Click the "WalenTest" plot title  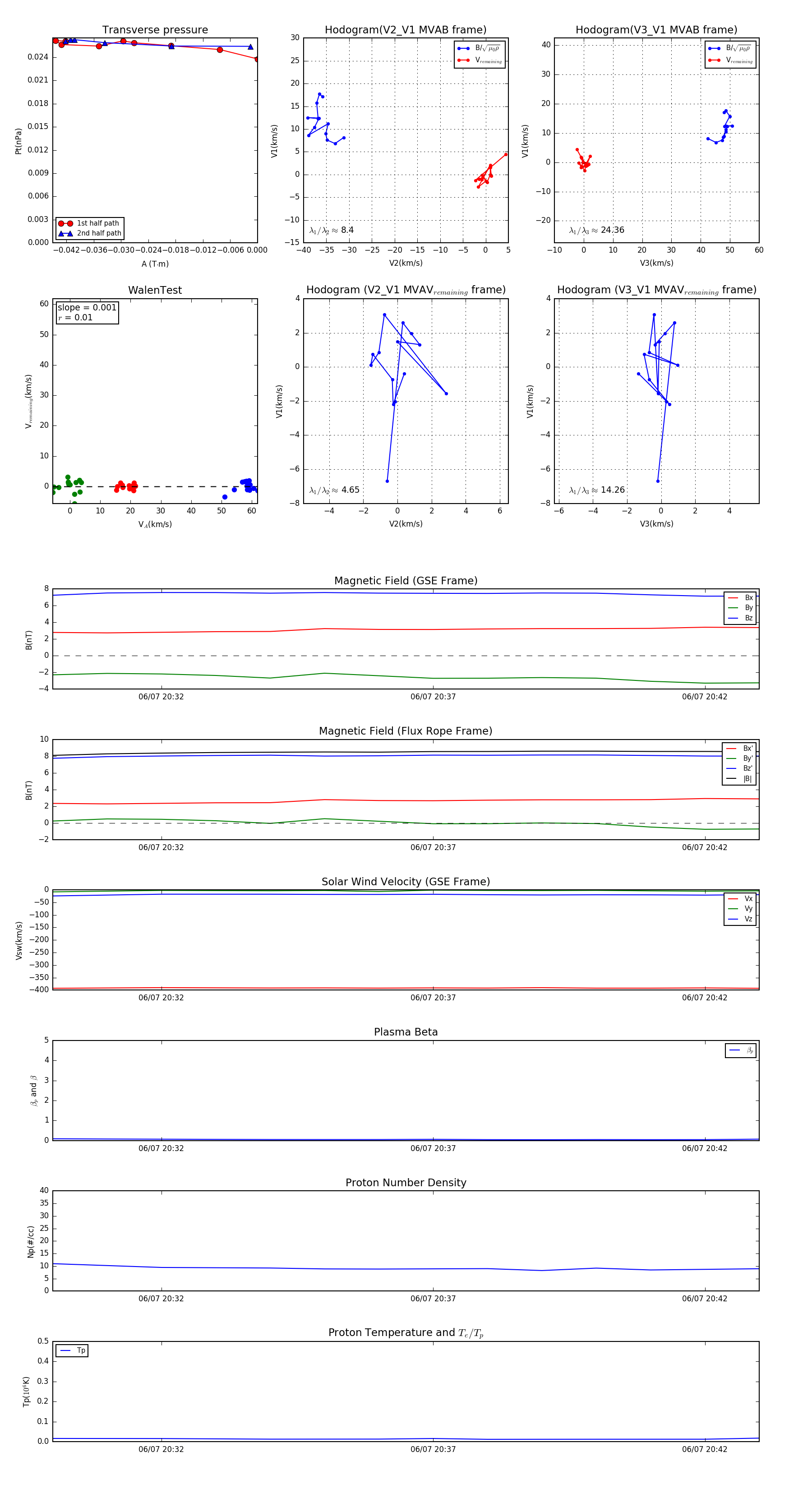tap(155, 290)
